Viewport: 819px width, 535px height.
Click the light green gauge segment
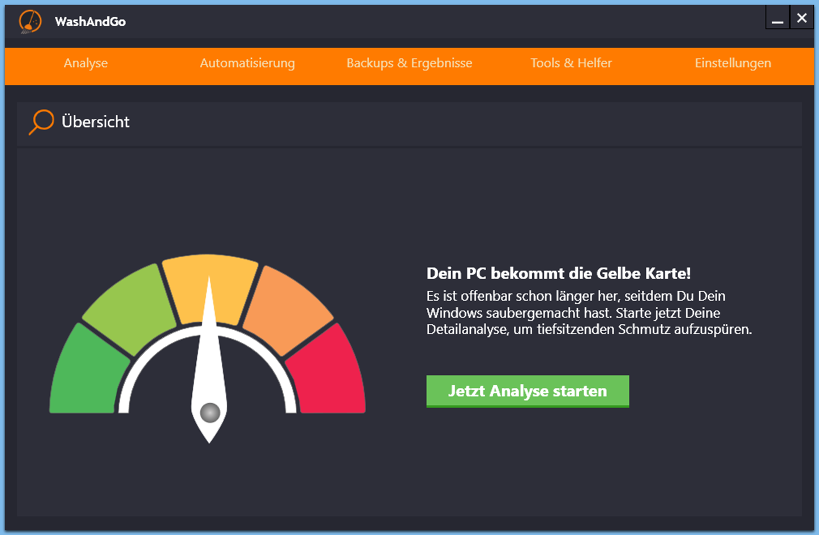pyautogui.click(x=132, y=309)
